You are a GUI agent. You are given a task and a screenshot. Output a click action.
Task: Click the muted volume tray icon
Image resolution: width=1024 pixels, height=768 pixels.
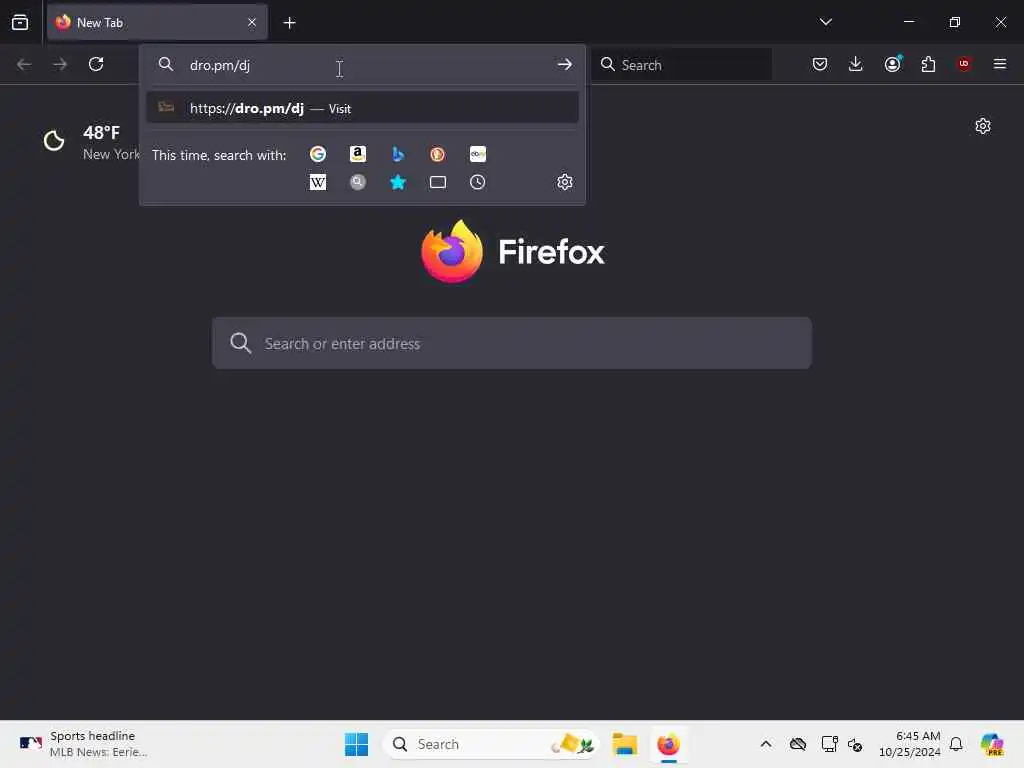click(855, 744)
